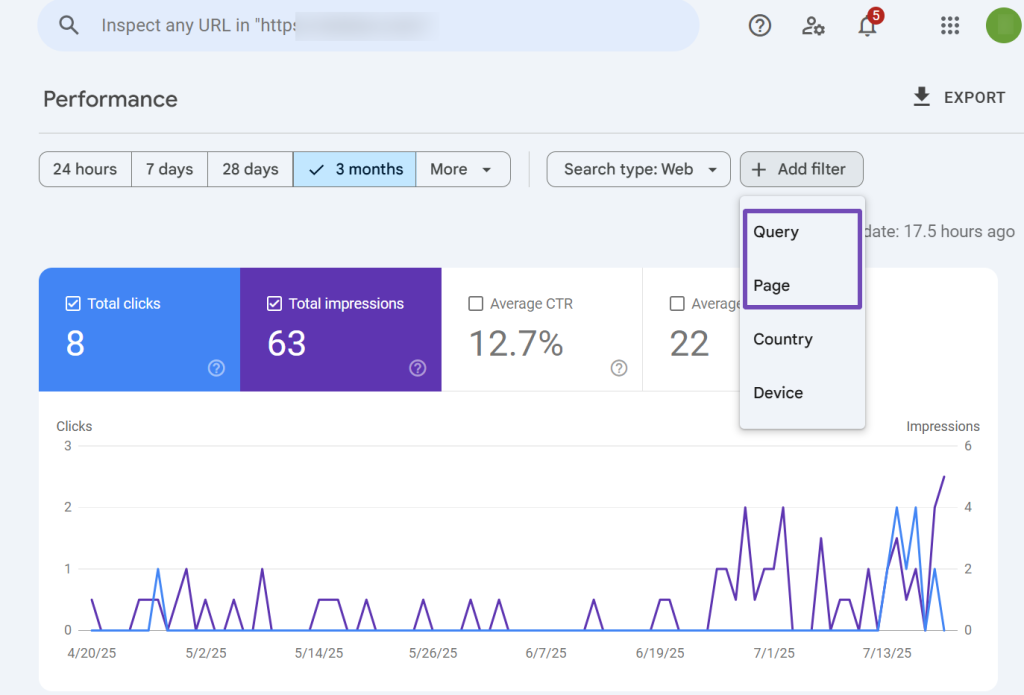Open notifications via the bell icon
The width and height of the screenshot is (1024, 695).
point(866,27)
